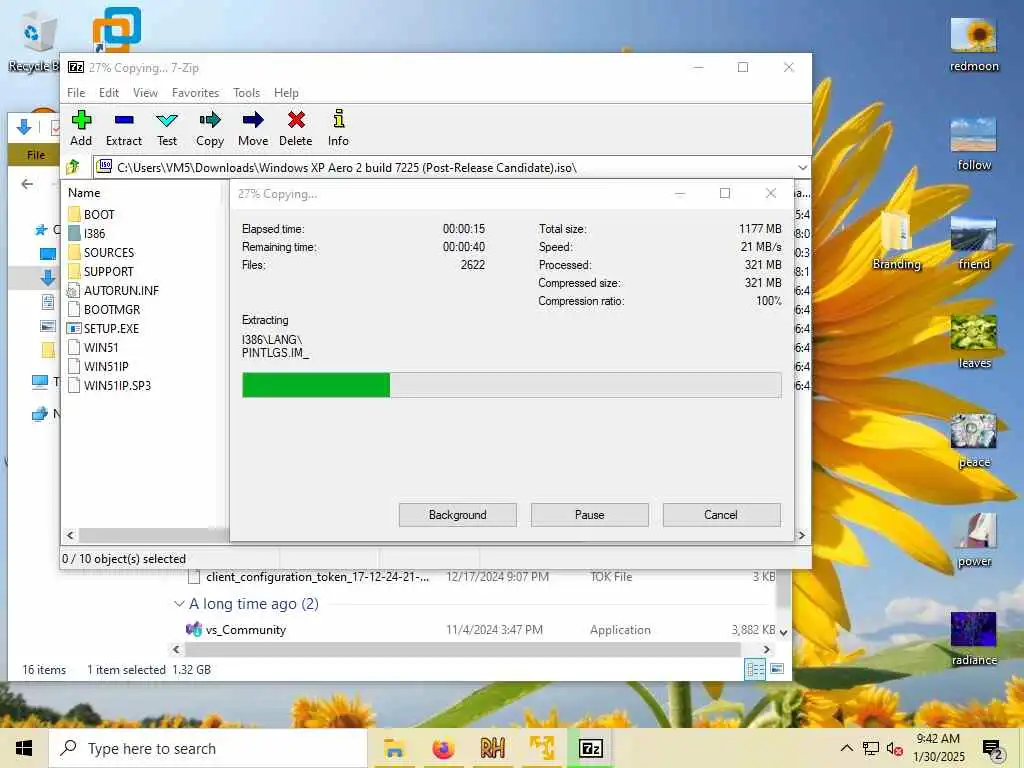Open the File menu in 7-Zip
Viewport: 1024px width, 768px height.
coord(76,93)
